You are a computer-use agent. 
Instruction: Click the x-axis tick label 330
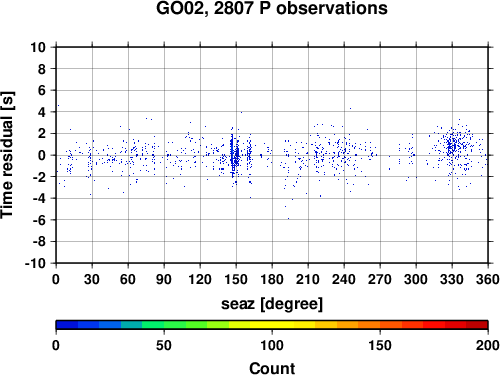[x=452, y=279]
